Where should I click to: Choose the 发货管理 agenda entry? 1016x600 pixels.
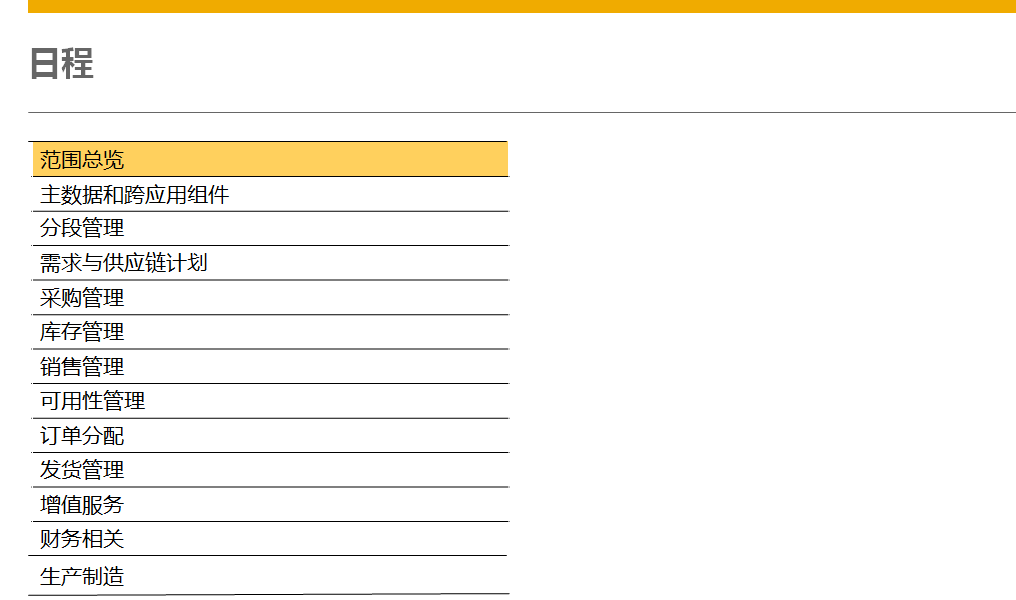tap(270, 470)
